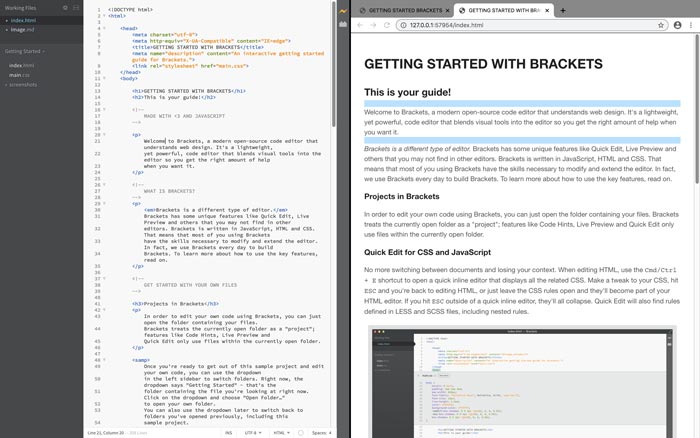Click the linting status circle in status bar

[300, 433]
